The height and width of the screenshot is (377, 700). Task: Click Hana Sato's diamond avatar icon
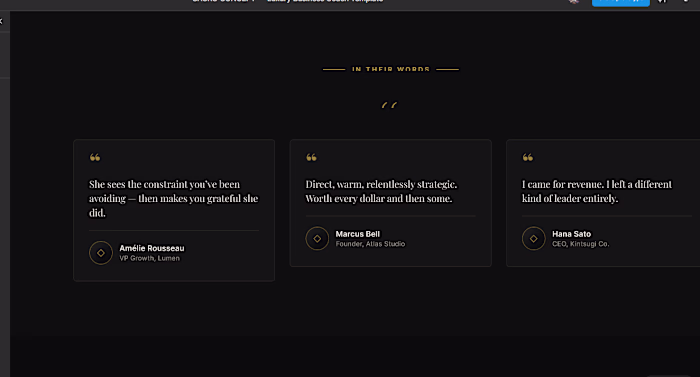tap(533, 239)
